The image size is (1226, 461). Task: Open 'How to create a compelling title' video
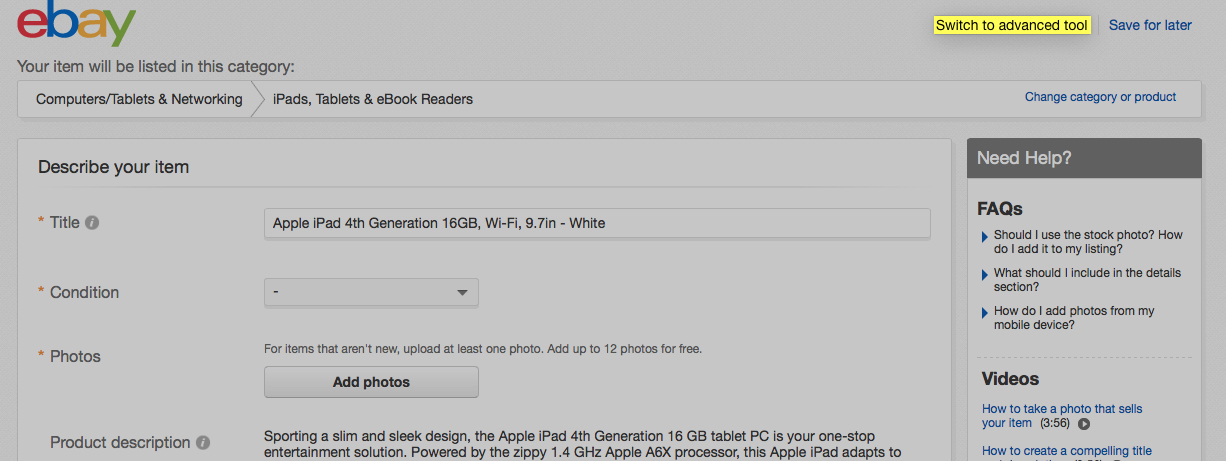[x=1067, y=451]
